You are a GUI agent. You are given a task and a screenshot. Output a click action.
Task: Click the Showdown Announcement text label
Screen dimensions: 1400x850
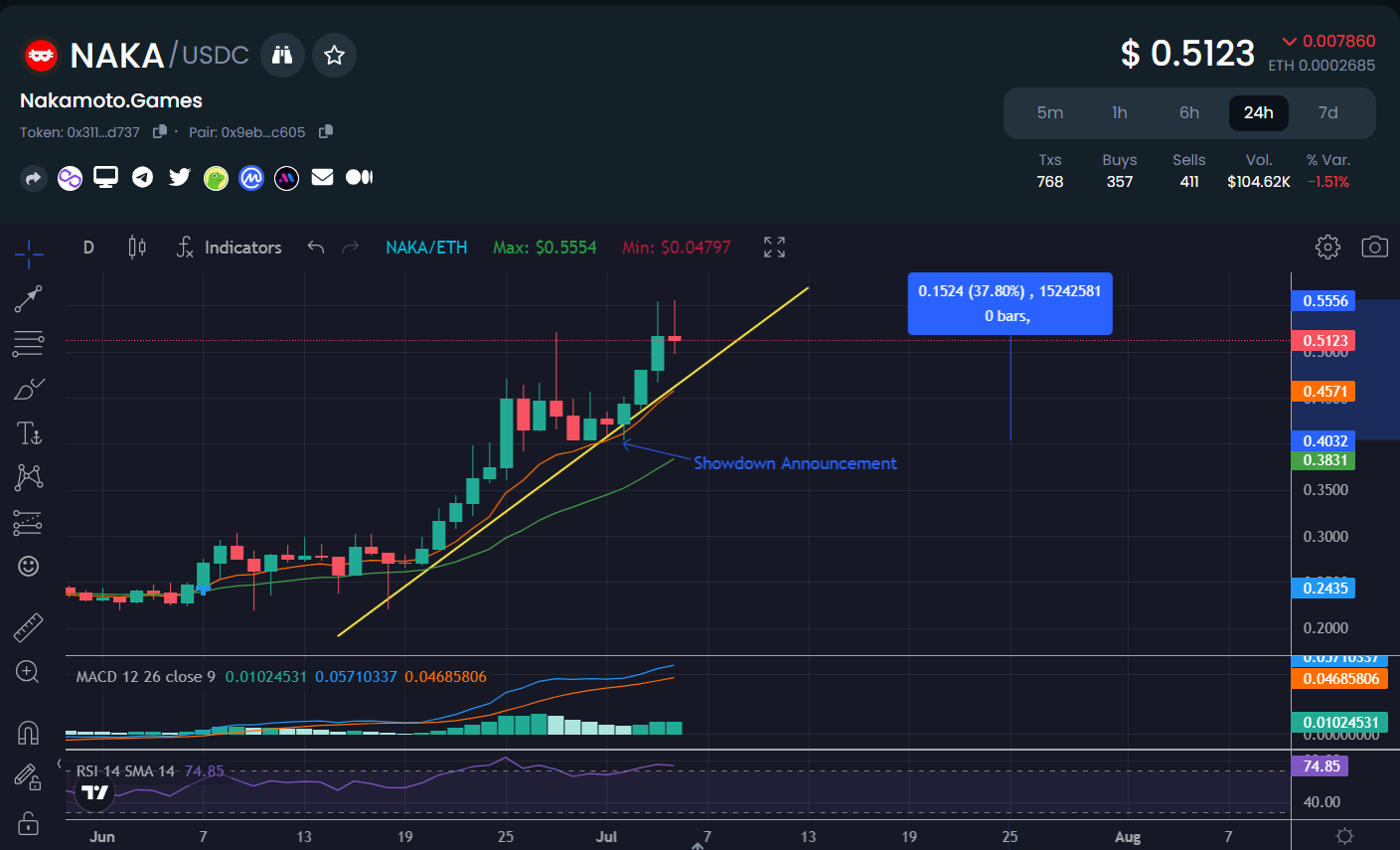click(795, 463)
